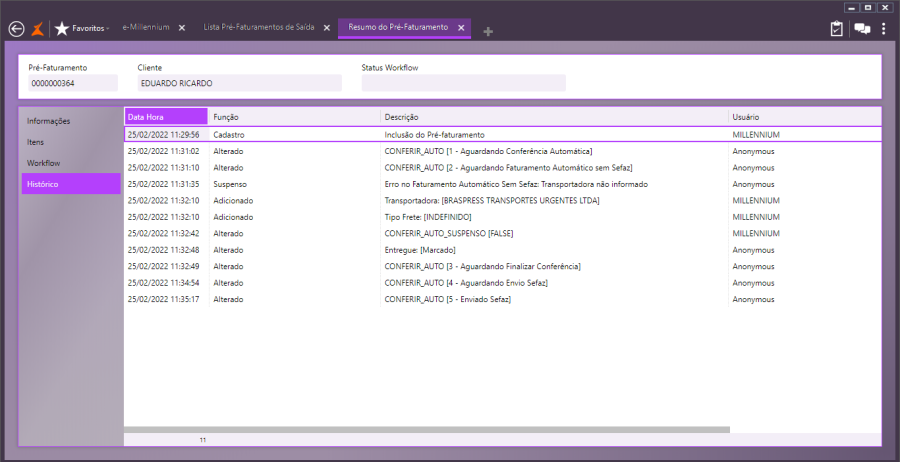Select row 5 - Enviado Sefaz
This screenshot has width=900, height=462.
click(x=503, y=300)
